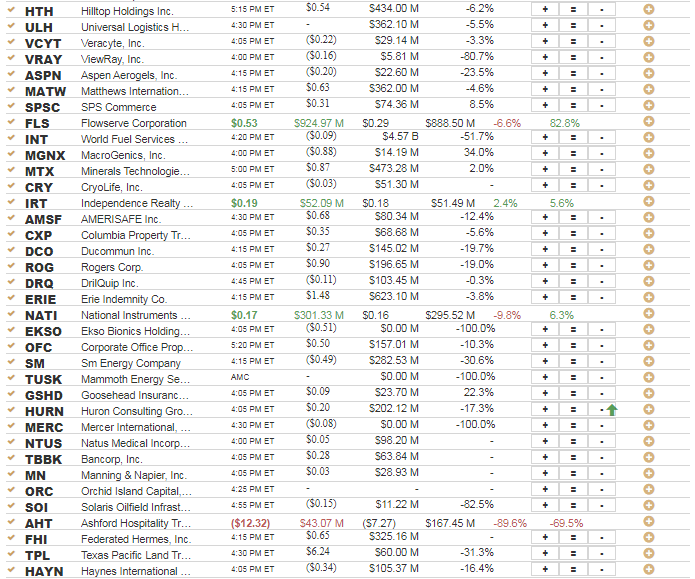
Task: Click the gold plus circle in TUSK row
Action: click(x=648, y=377)
